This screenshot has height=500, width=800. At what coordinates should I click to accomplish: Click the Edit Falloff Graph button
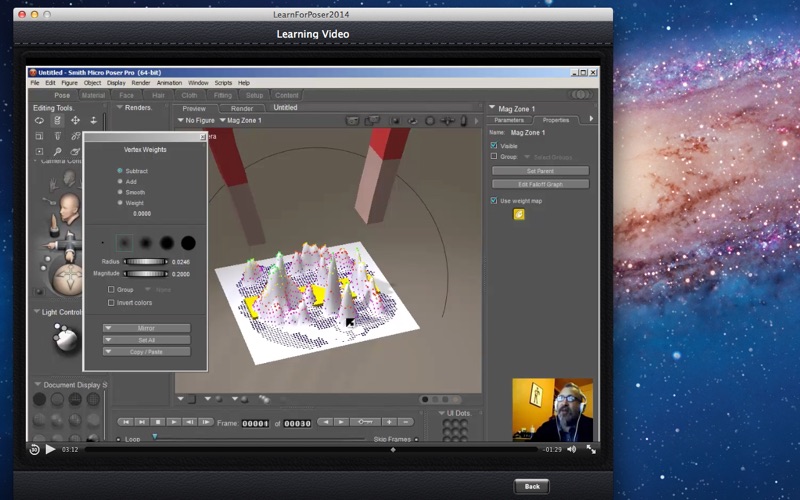tap(540, 184)
